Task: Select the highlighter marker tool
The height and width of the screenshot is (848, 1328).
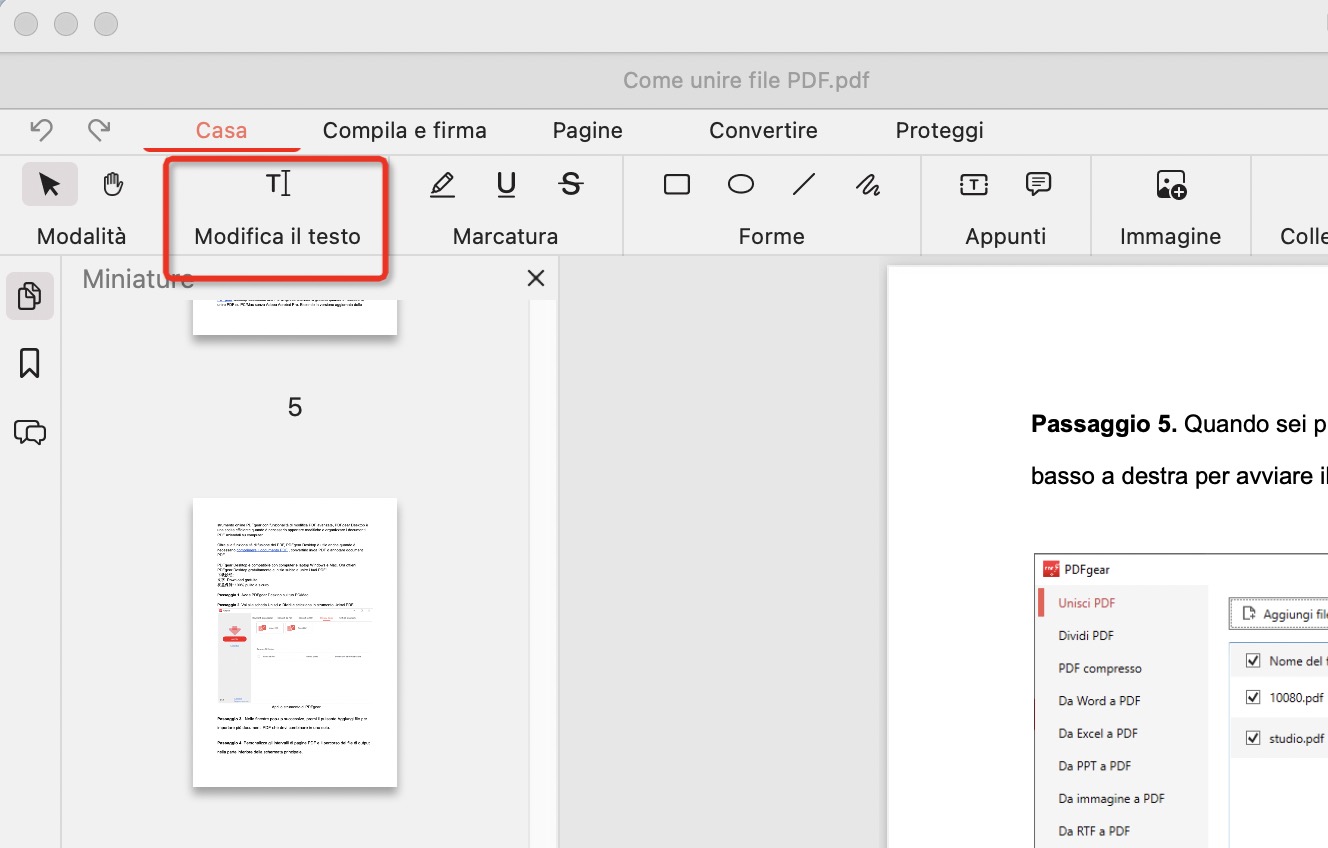Action: point(442,185)
